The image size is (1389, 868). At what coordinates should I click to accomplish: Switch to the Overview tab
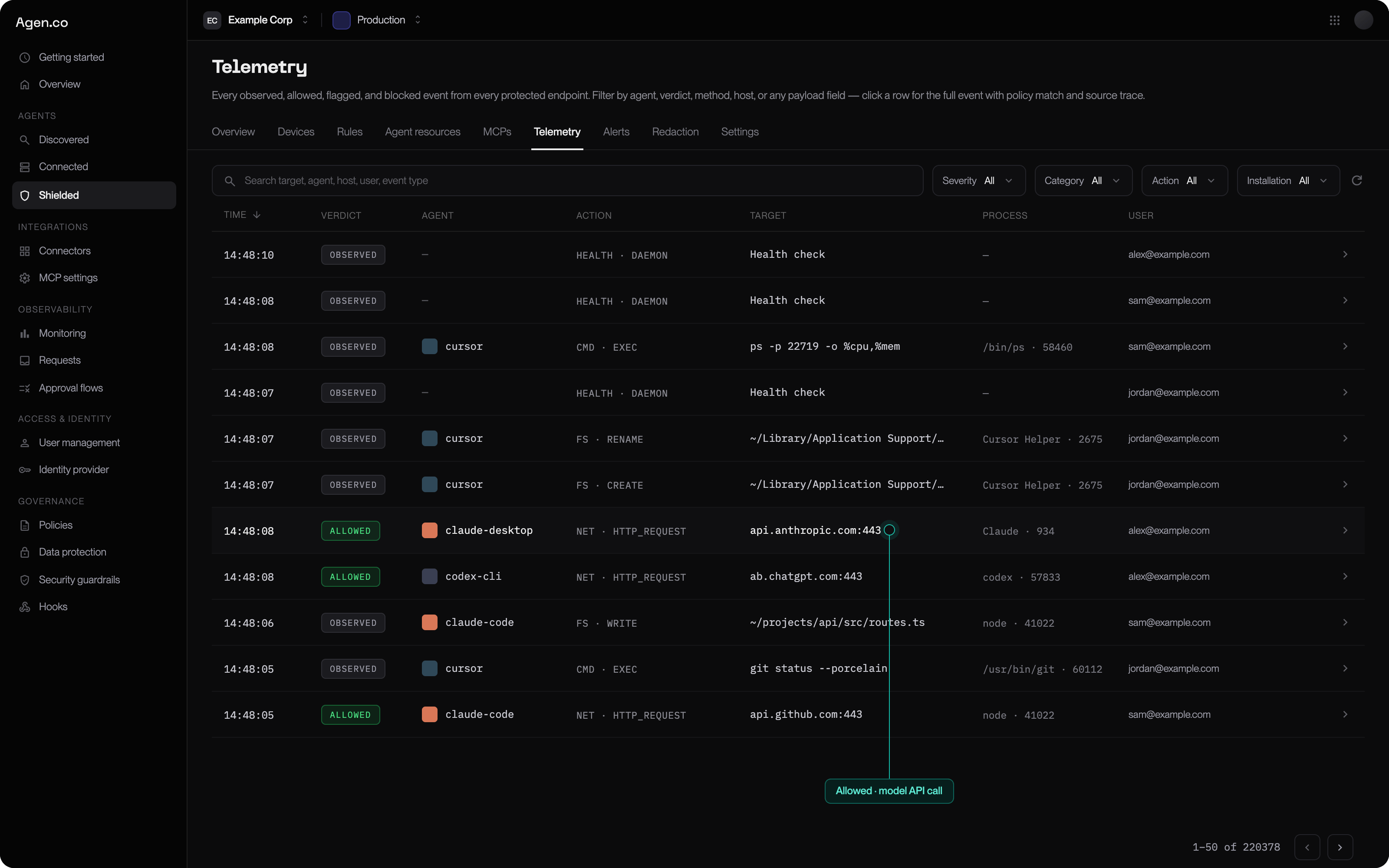tap(233, 132)
